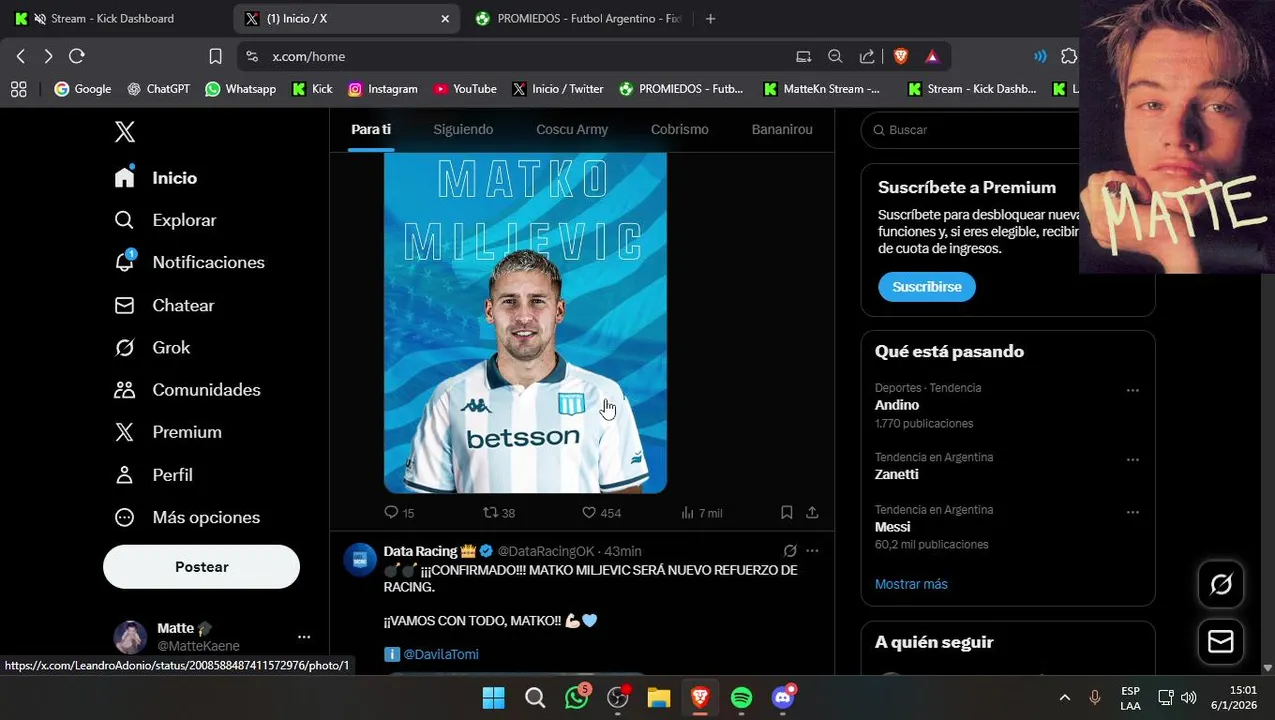Image resolution: width=1275 pixels, height=720 pixels.
Task: Click the X logo in the sidebar
Action: 124,131
